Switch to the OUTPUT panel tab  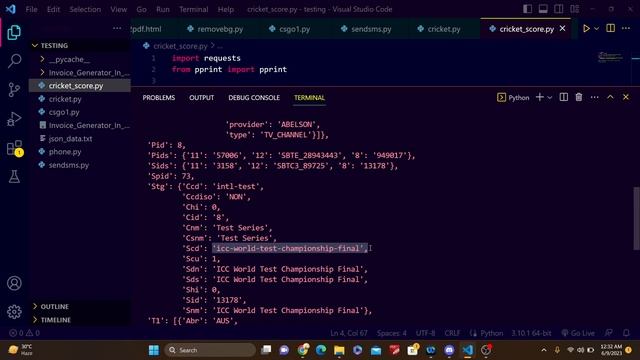coord(202,98)
